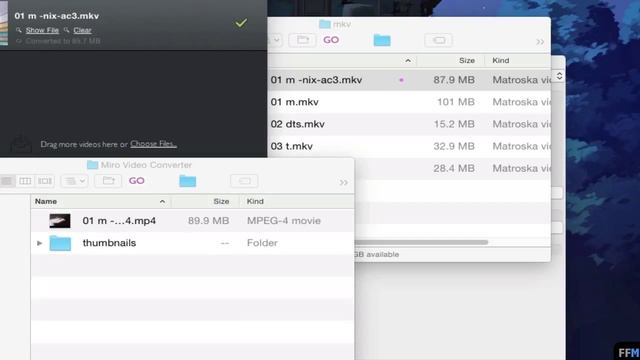The width and height of the screenshot is (640, 360).
Task: Expand the mkv window toolbar overflow chevrons
Action: [540, 42]
